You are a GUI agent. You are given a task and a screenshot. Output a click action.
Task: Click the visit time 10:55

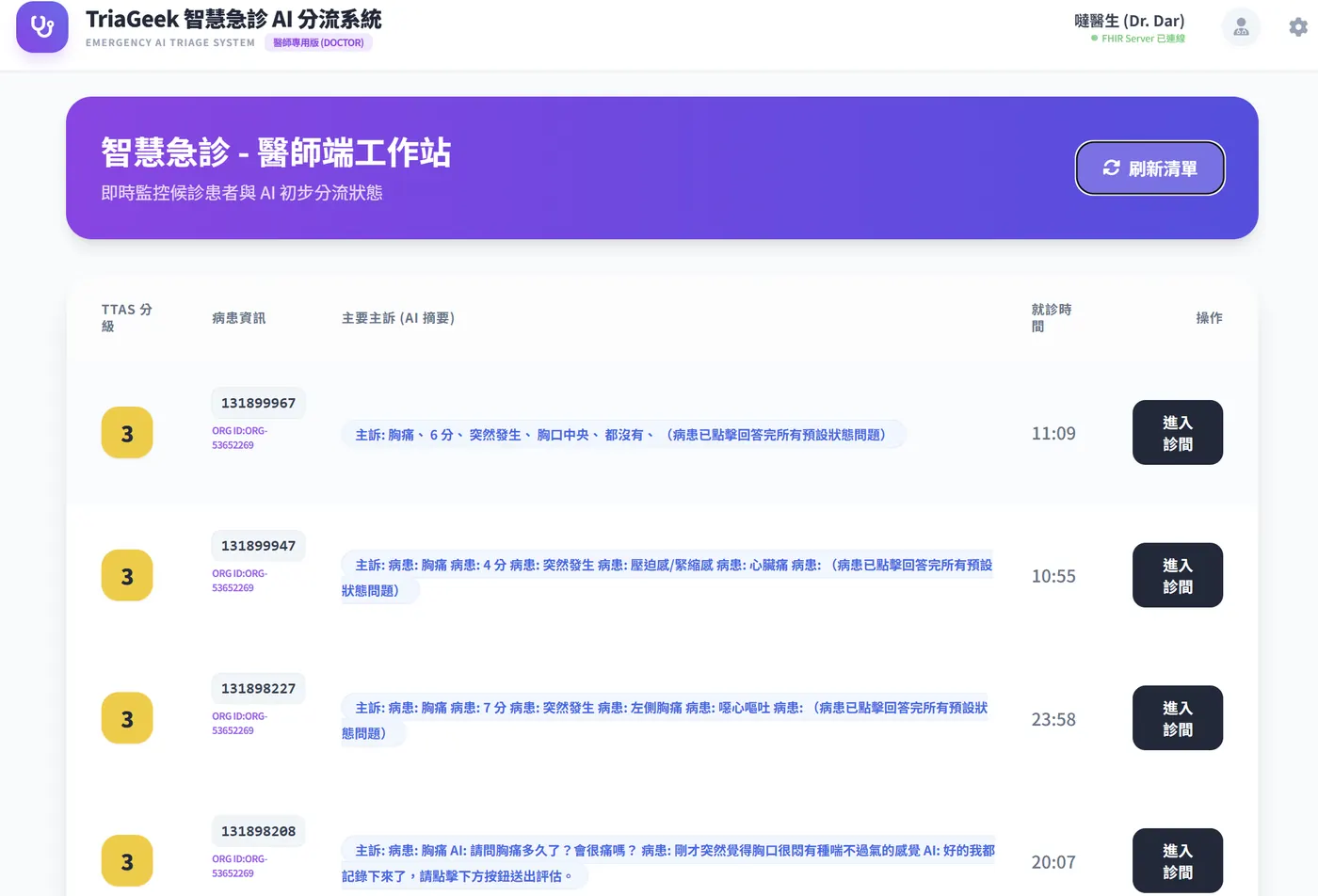click(x=1053, y=576)
